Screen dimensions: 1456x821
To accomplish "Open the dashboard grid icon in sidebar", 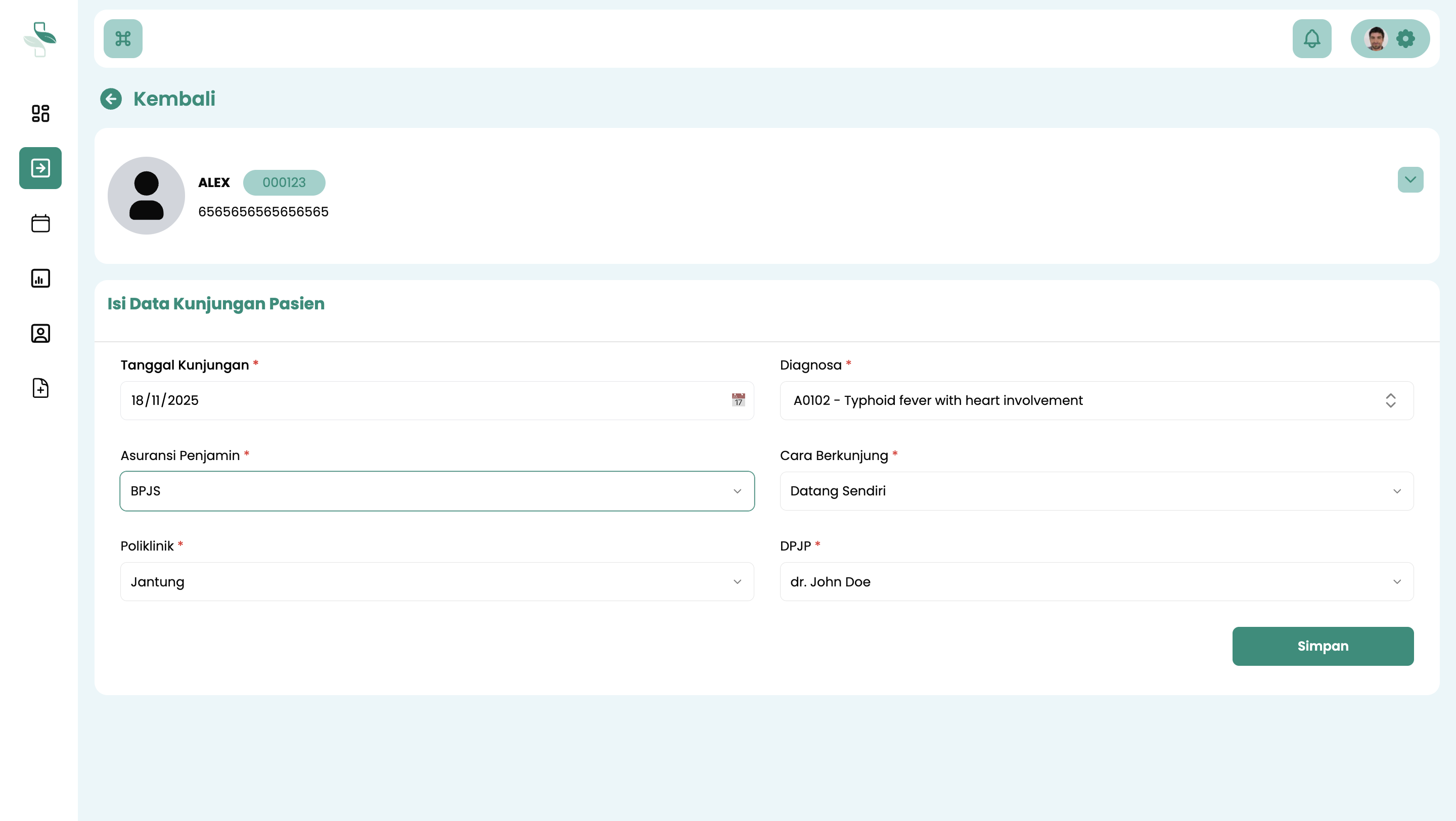I will pos(40,113).
